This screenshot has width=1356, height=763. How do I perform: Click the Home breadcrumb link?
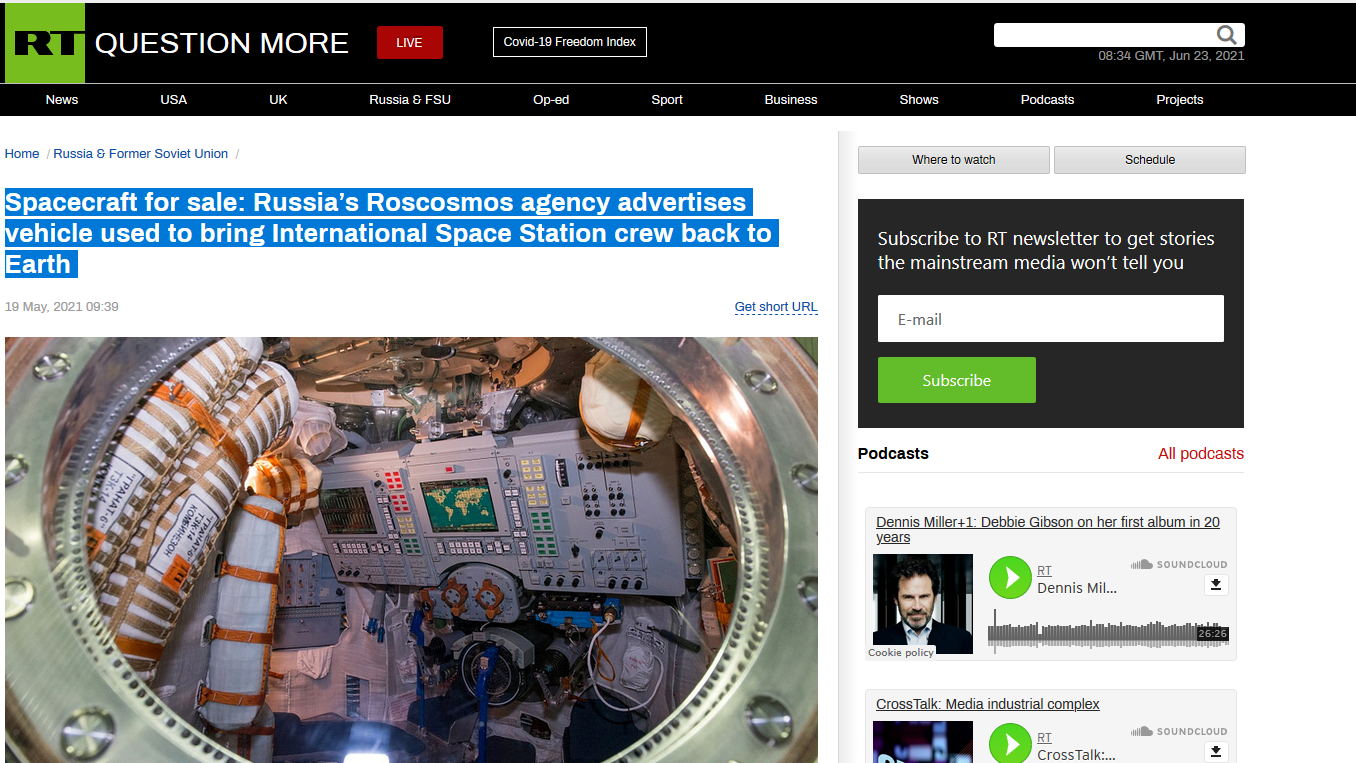pos(22,154)
